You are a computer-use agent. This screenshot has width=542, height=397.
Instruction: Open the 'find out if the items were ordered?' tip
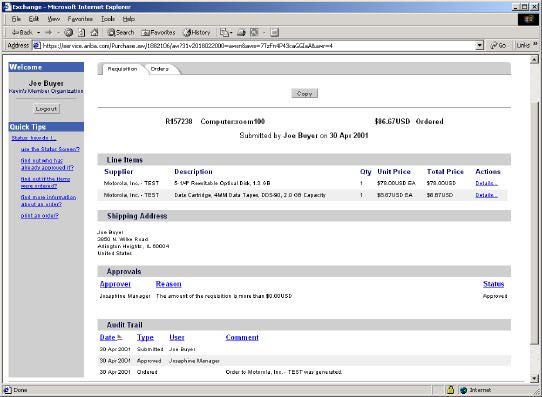point(45,182)
